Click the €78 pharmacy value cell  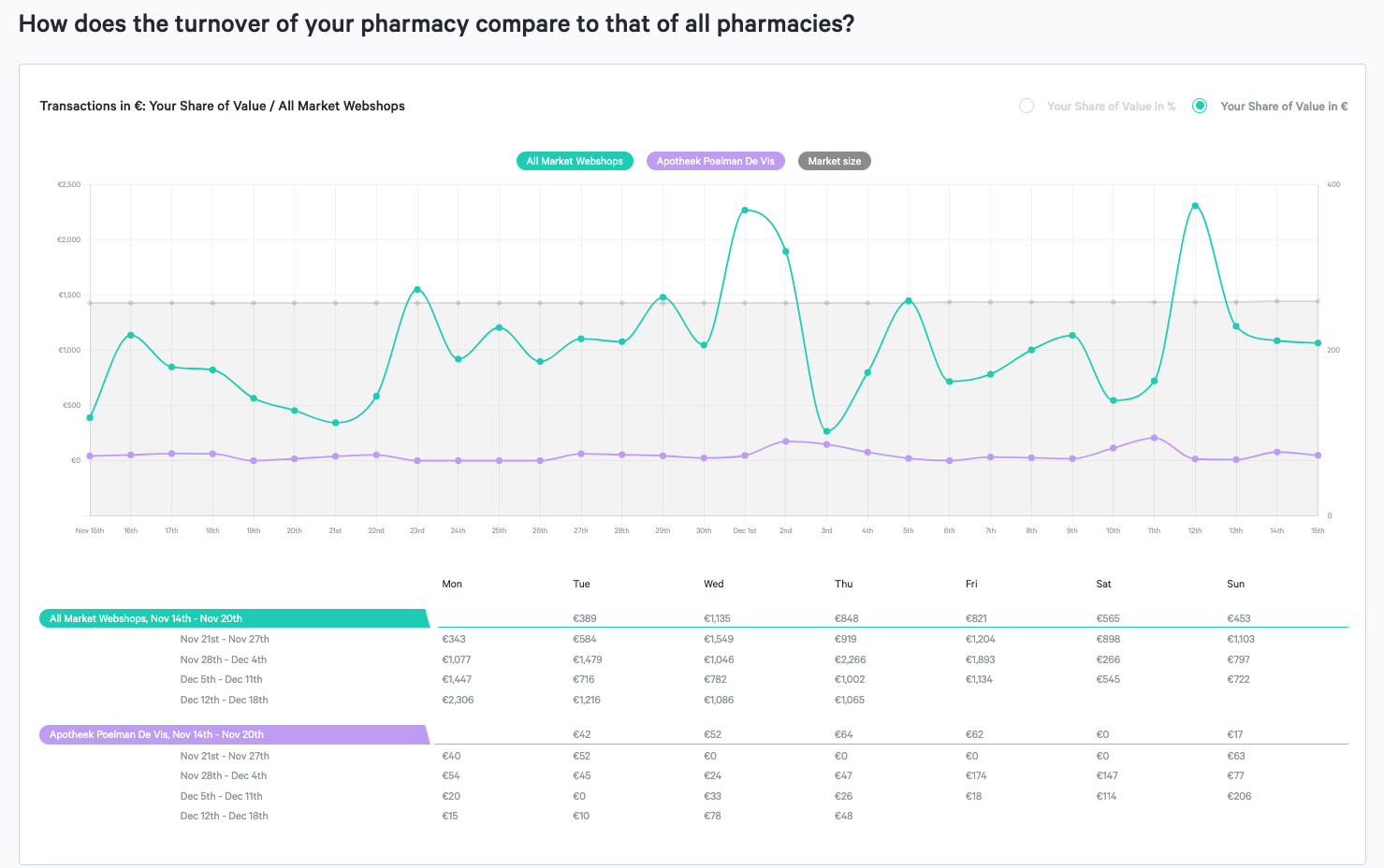click(713, 816)
